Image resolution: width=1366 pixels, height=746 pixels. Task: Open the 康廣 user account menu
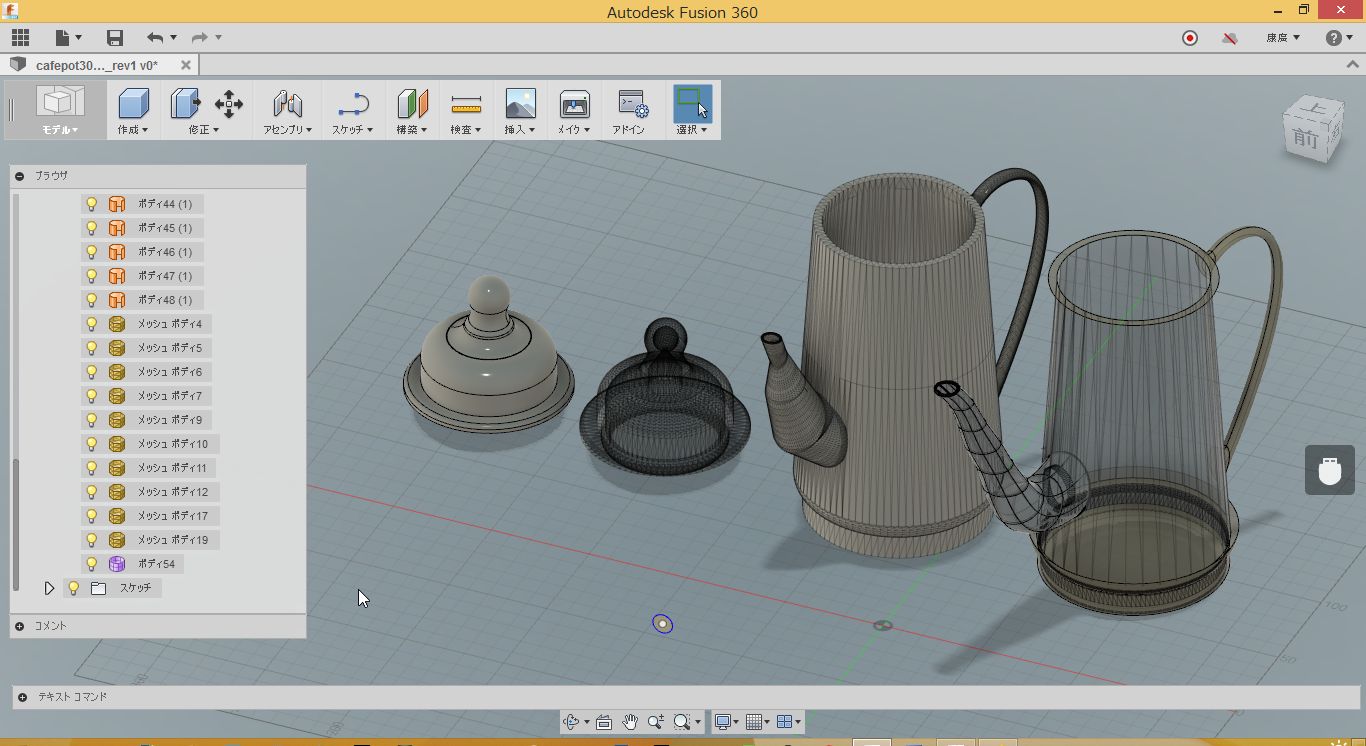[1283, 38]
